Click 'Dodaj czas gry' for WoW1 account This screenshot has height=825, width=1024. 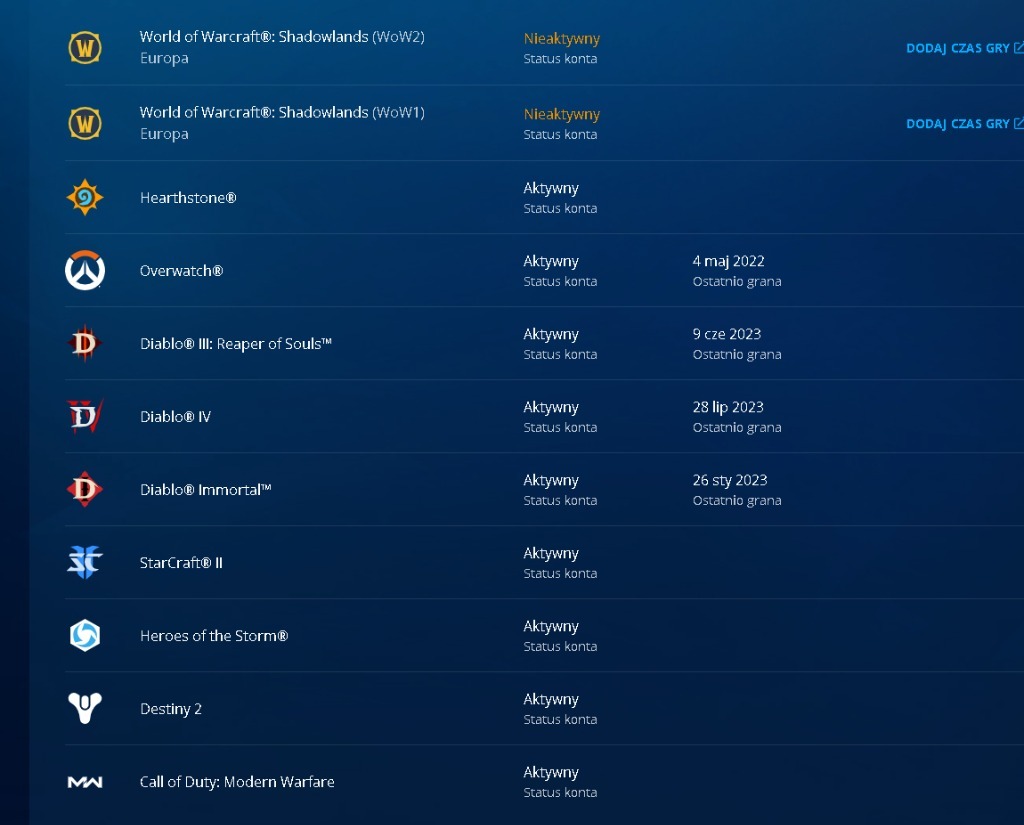tap(965, 124)
